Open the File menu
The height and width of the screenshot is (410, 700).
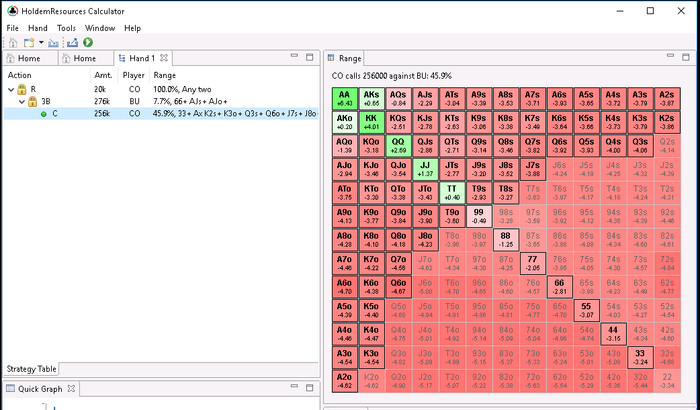point(12,28)
